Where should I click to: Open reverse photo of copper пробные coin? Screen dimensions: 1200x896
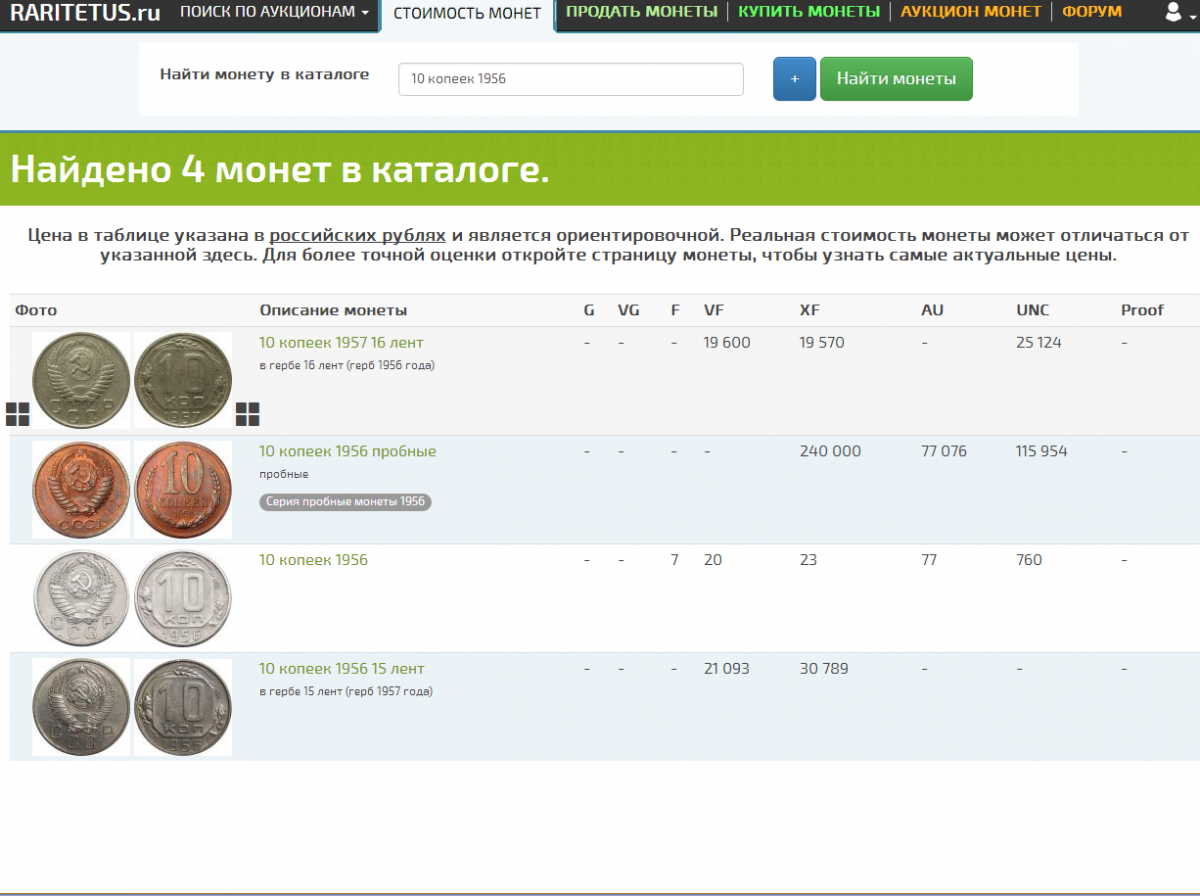[183, 489]
